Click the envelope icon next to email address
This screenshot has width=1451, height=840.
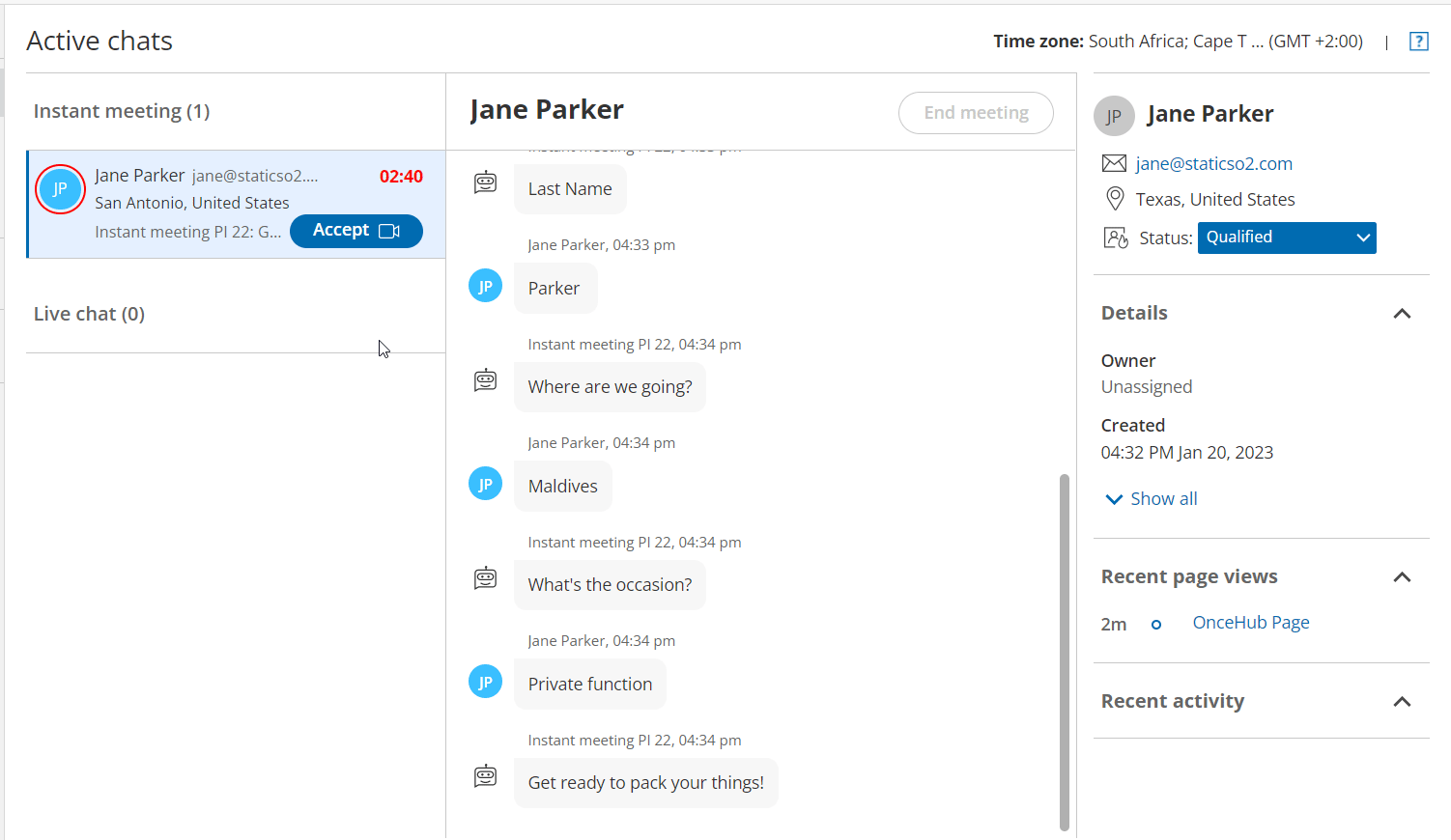[1114, 163]
